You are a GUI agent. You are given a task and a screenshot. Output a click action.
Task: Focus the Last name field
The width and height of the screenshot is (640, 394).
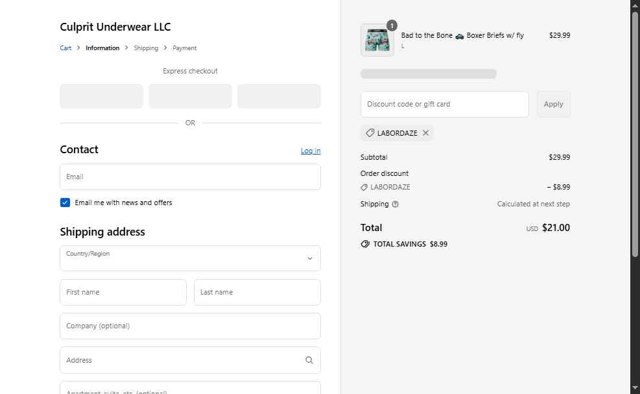pyautogui.click(x=258, y=292)
